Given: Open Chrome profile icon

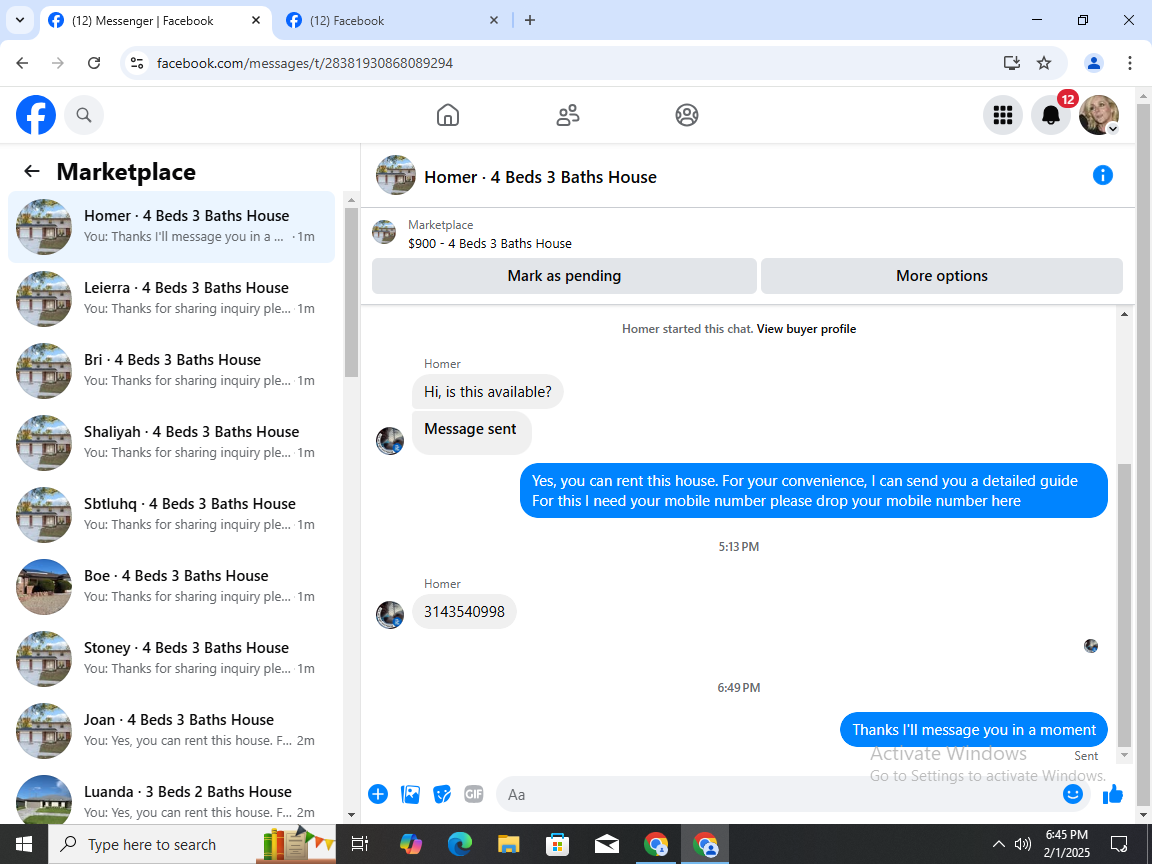Looking at the screenshot, I should [1093, 63].
